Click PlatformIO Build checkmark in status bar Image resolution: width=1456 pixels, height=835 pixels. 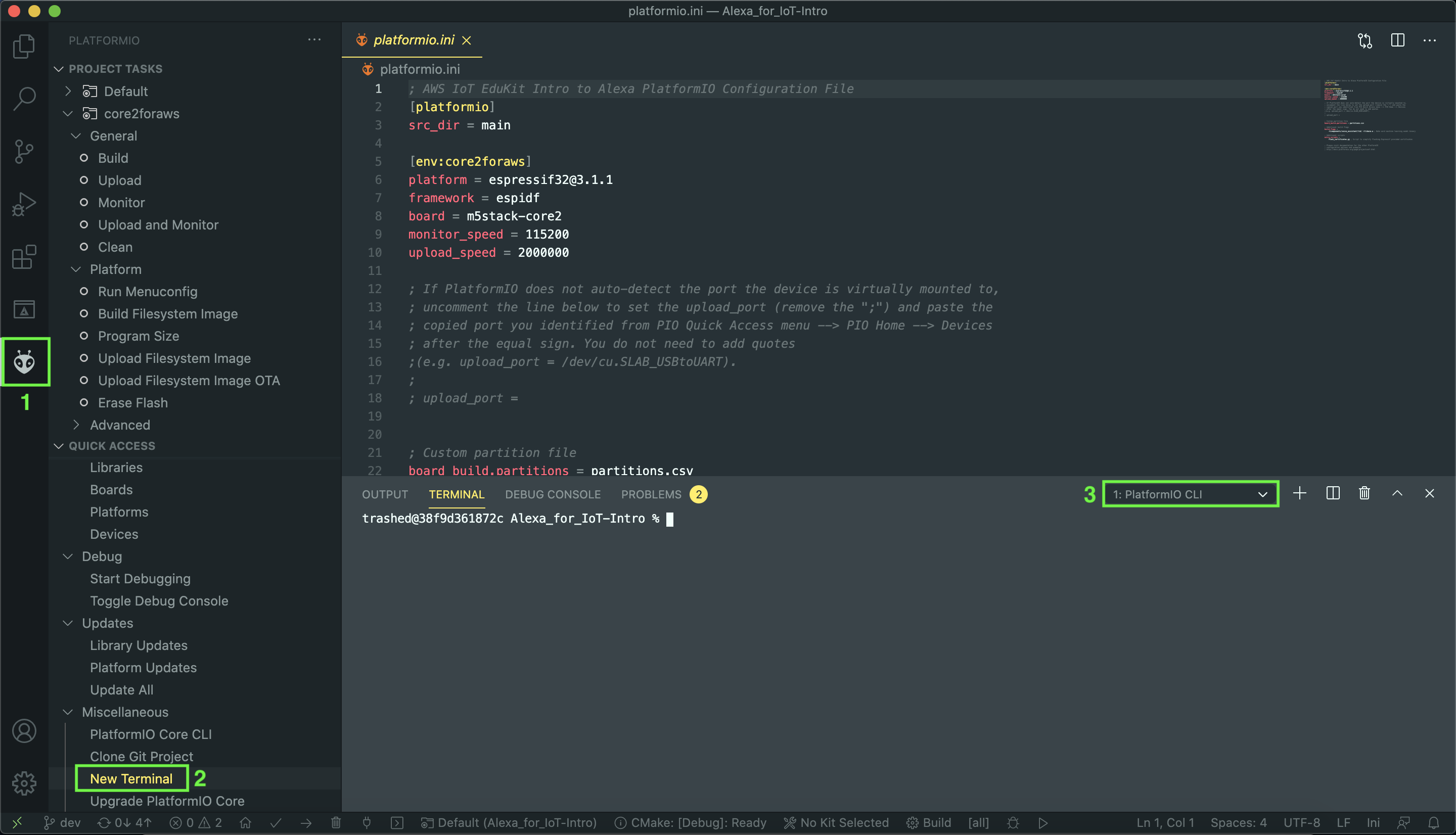pyautogui.click(x=276, y=823)
